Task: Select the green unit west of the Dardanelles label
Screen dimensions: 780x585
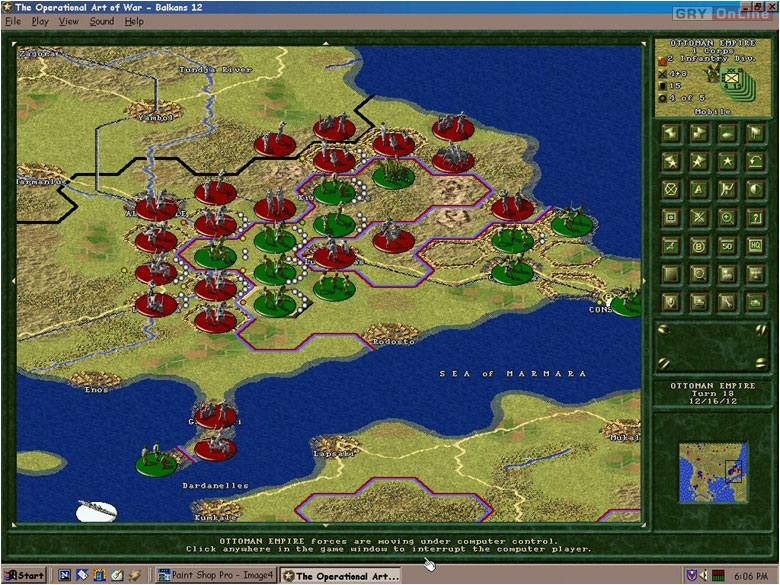Action: coord(156,459)
